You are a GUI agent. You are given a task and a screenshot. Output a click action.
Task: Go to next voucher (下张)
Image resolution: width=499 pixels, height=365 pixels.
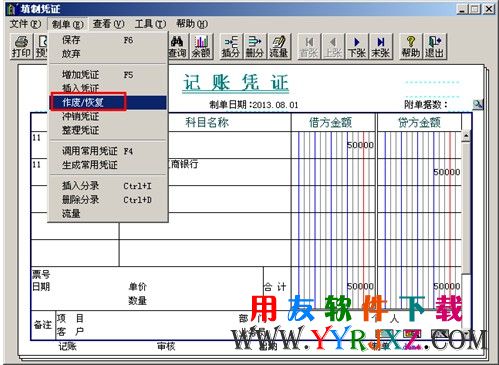[x=356, y=46]
